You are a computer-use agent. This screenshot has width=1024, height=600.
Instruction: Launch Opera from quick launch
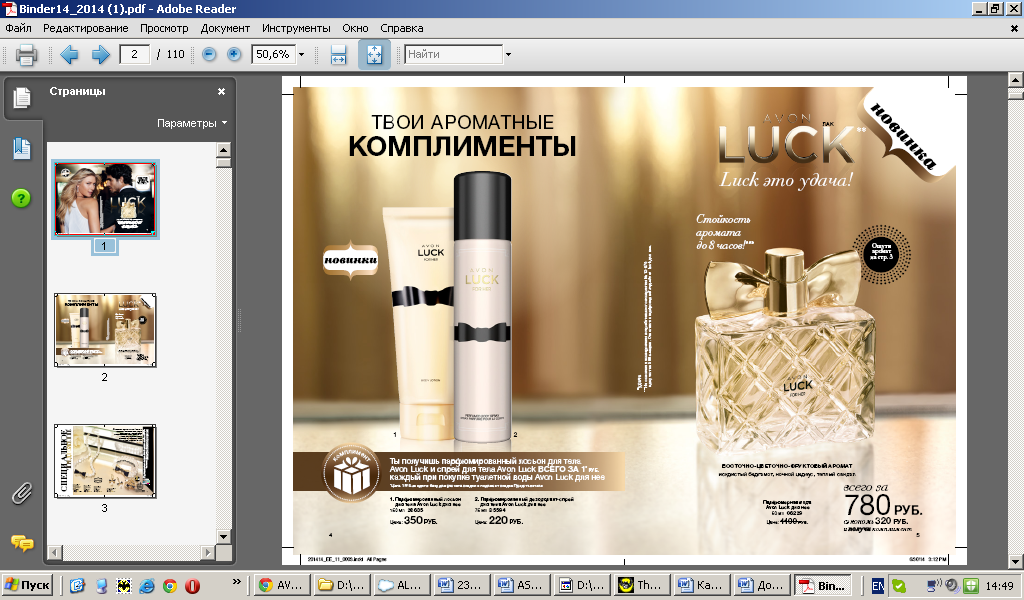[x=192, y=586]
